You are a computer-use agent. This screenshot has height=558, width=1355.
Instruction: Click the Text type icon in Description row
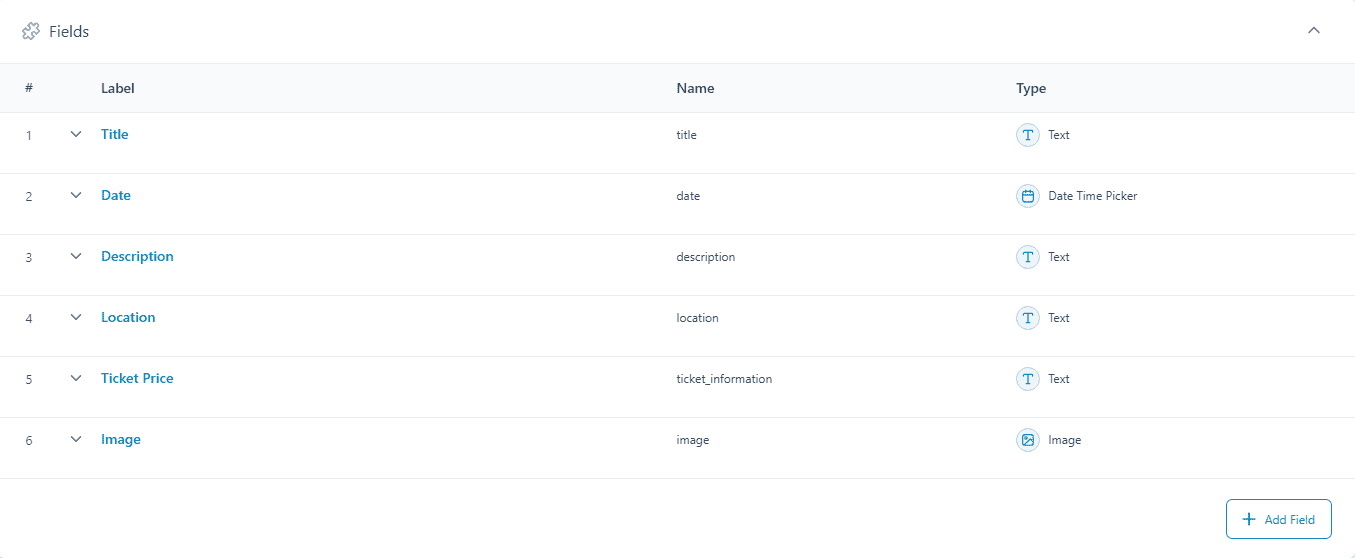tap(1028, 257)
